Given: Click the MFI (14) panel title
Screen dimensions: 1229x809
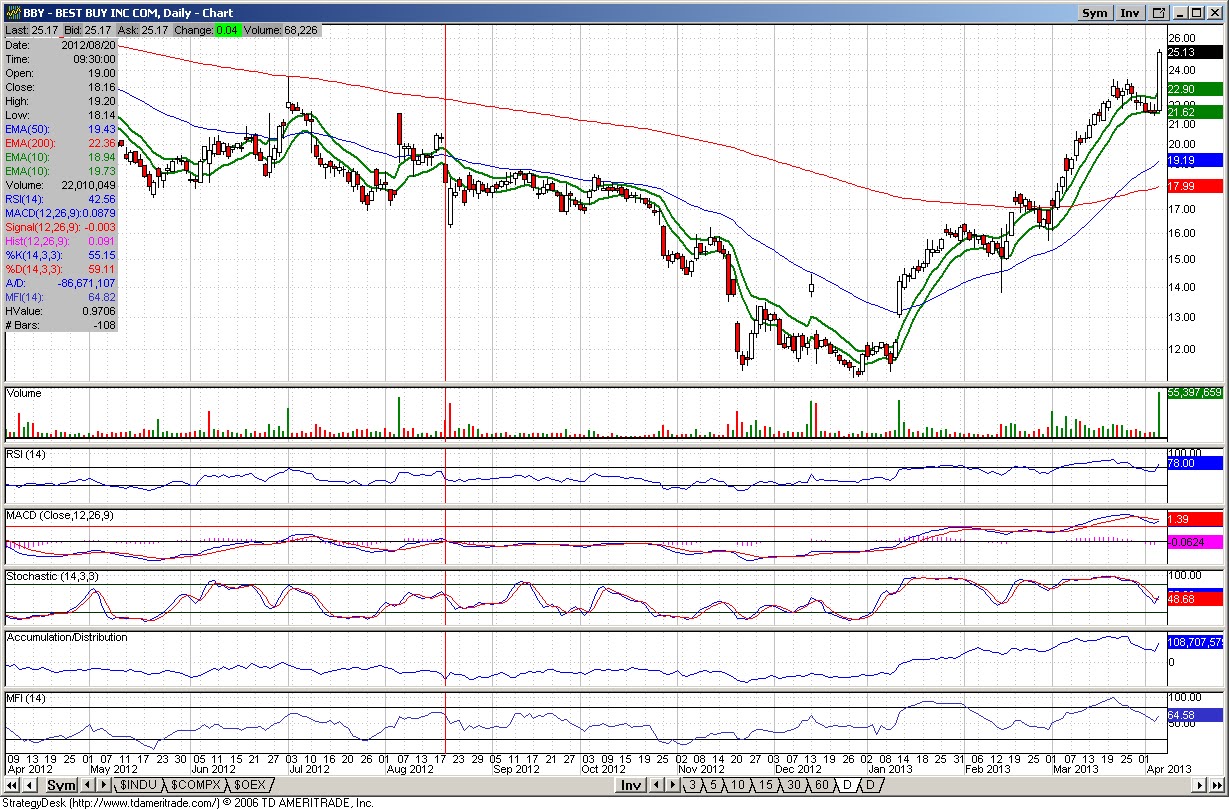Looking at the screenshot, I should [26, 697].
